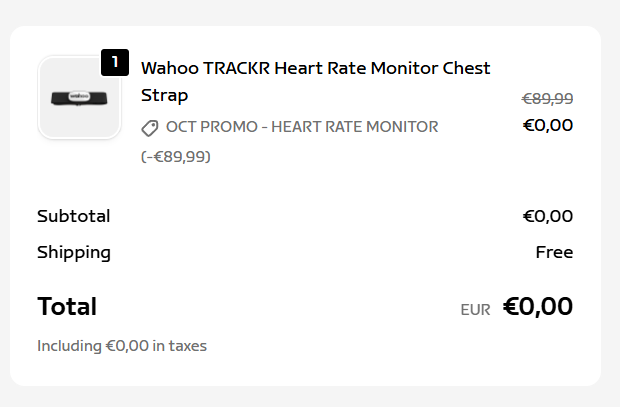Click the (-€89,99) discount amount
Viewport: 620px width, 407px height.
click(x=176, y=156)
